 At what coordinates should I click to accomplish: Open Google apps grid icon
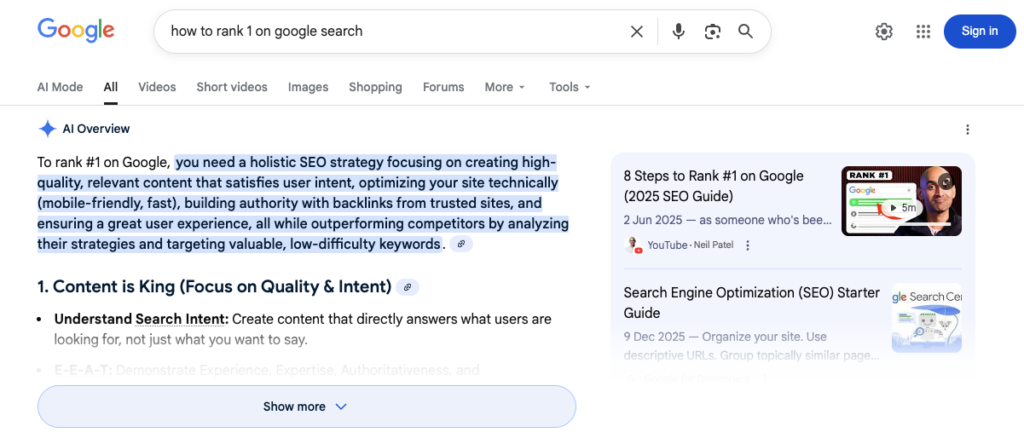[923, 31]
